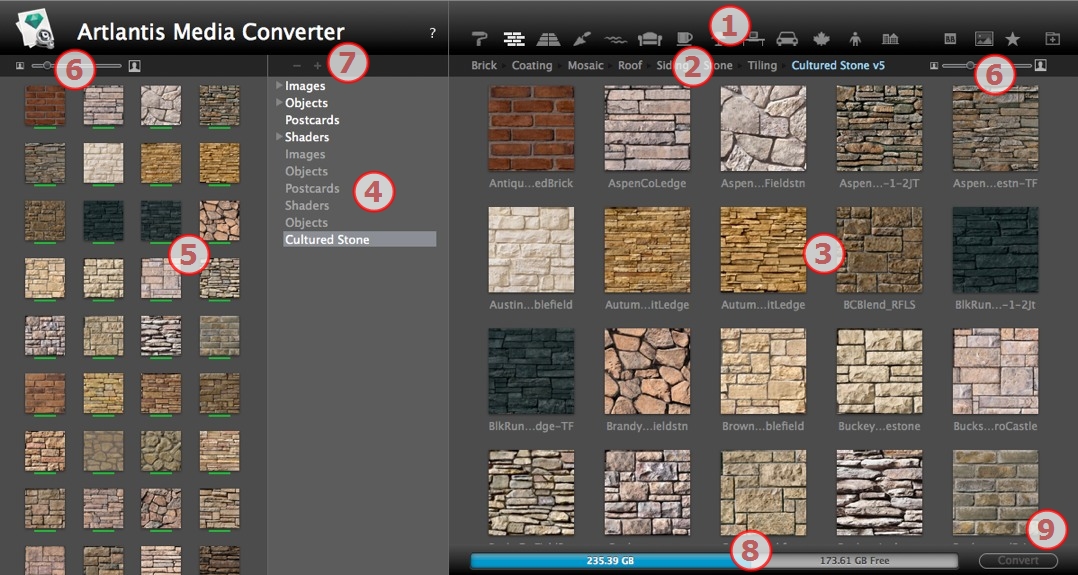Open the Tiling breadcrumb category
The image size is (1078, 575).
click(762, 66)
